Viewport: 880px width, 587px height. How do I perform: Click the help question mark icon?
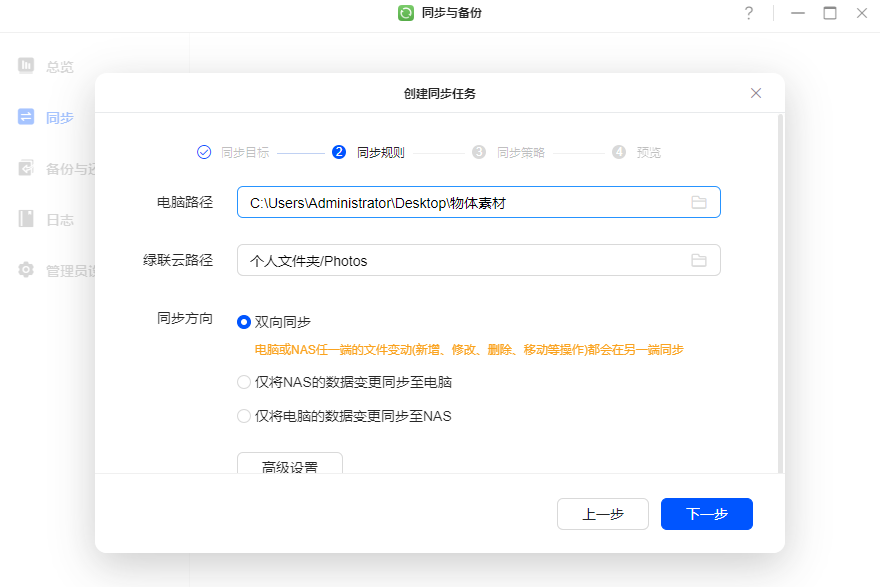[x=748, y=13]
